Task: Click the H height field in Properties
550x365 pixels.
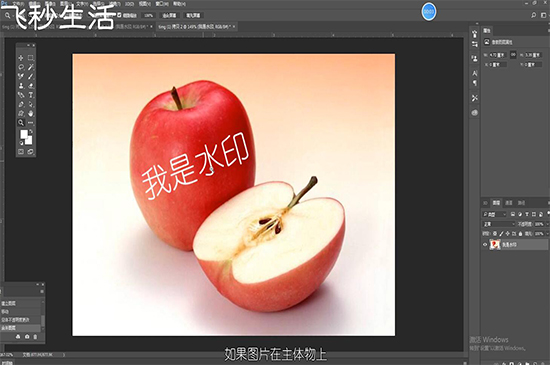Action: click(x=533, y=55)
